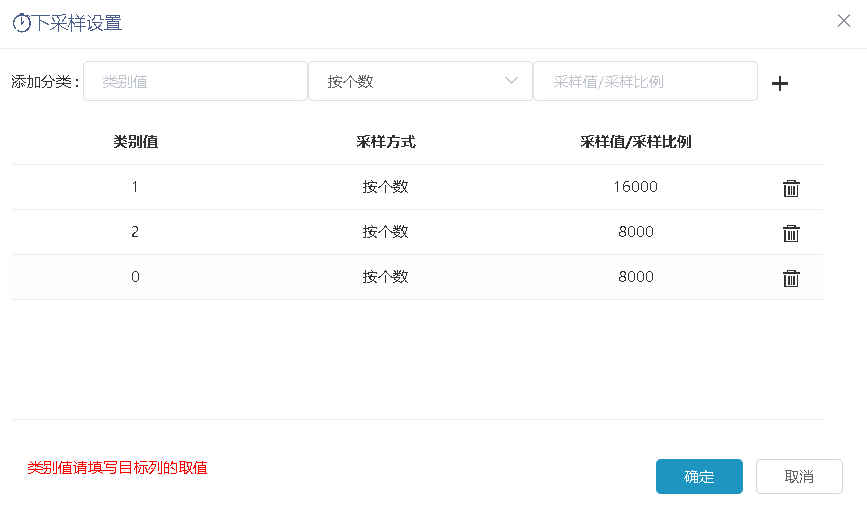
Task: Click the red hint 类别值请填写目标列的取值
Action: click(117, 468)
